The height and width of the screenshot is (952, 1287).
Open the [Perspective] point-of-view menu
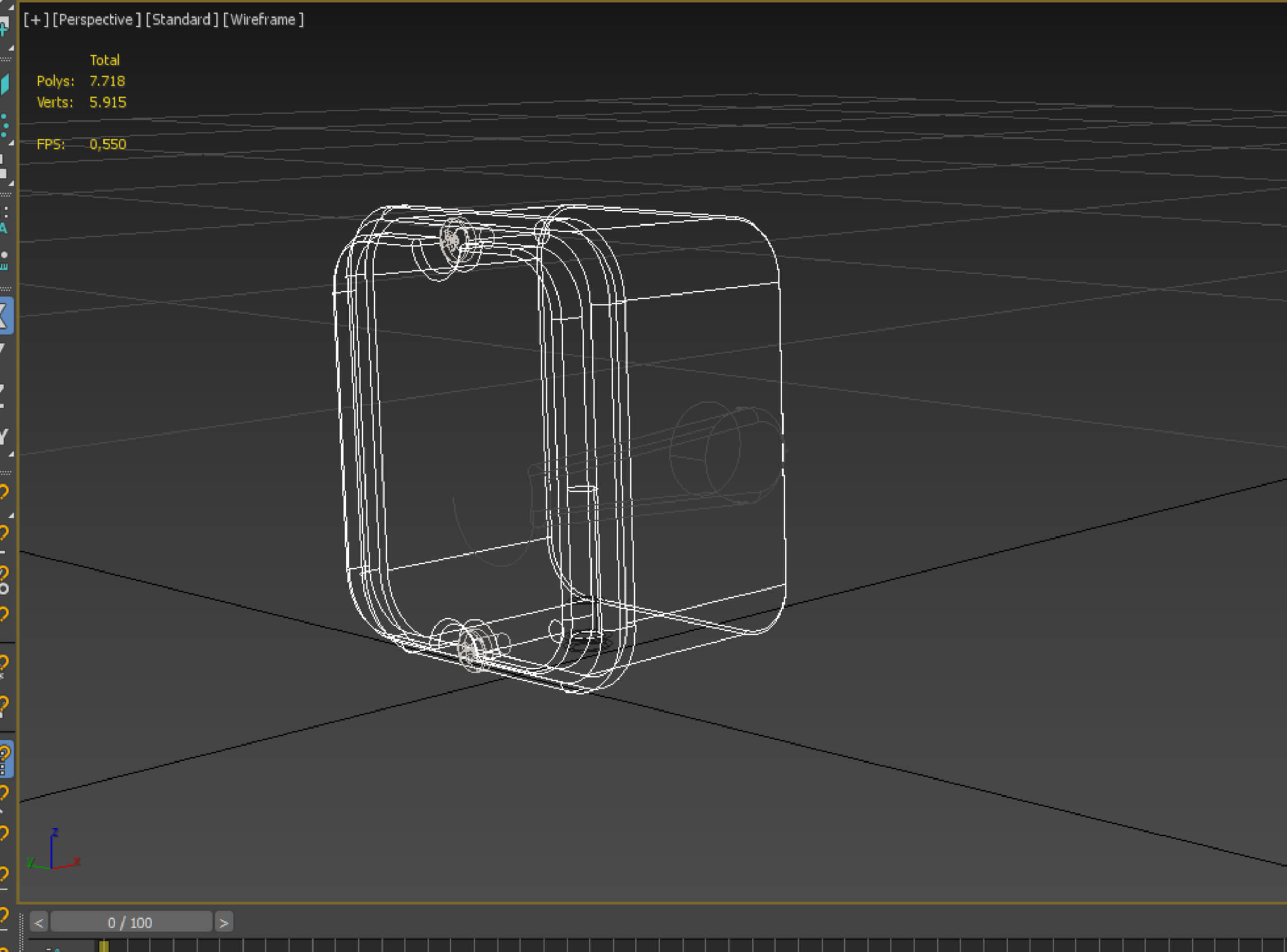(x=96, y=20)
